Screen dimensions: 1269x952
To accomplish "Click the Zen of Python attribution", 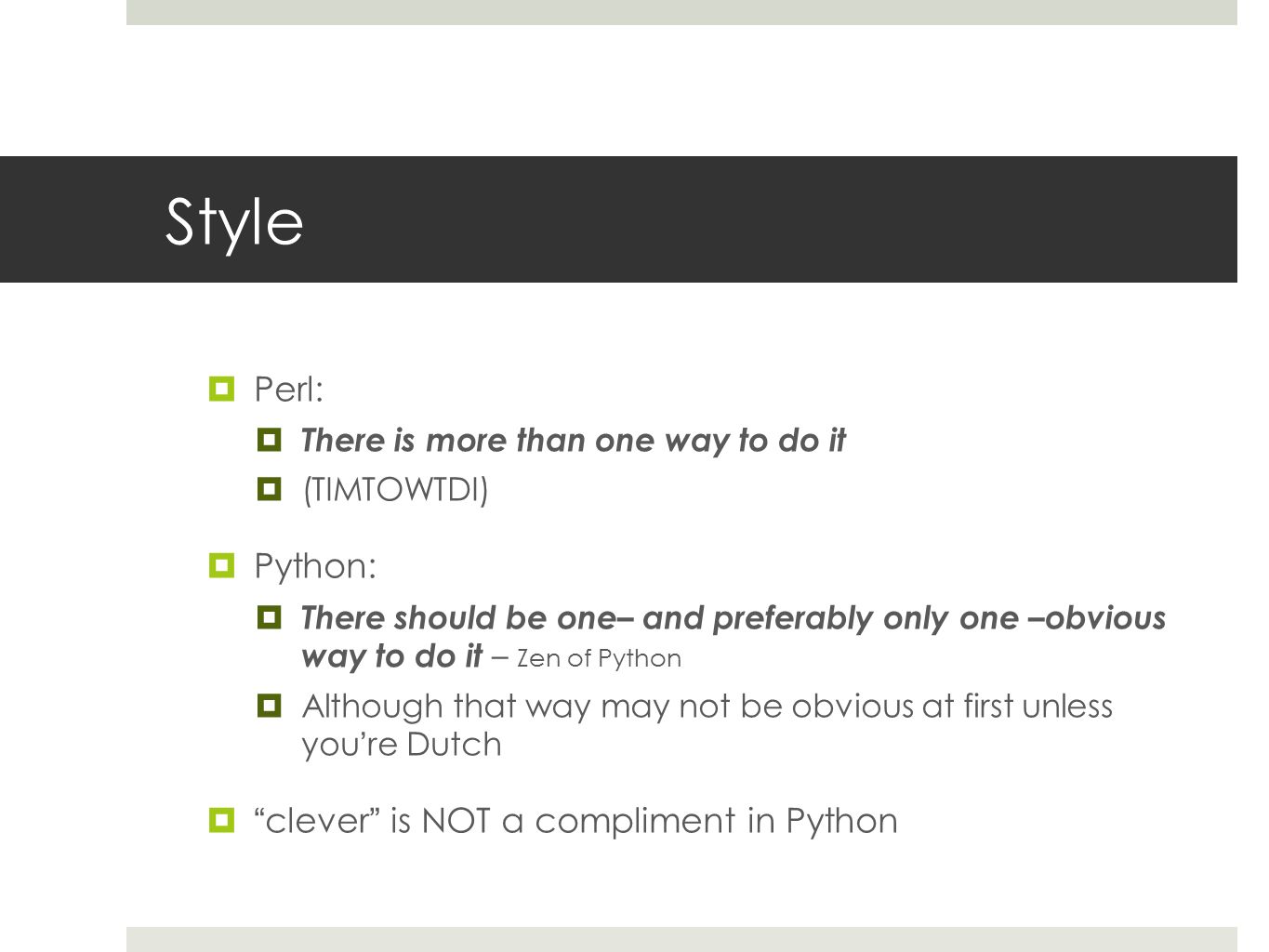I will 599,658.
